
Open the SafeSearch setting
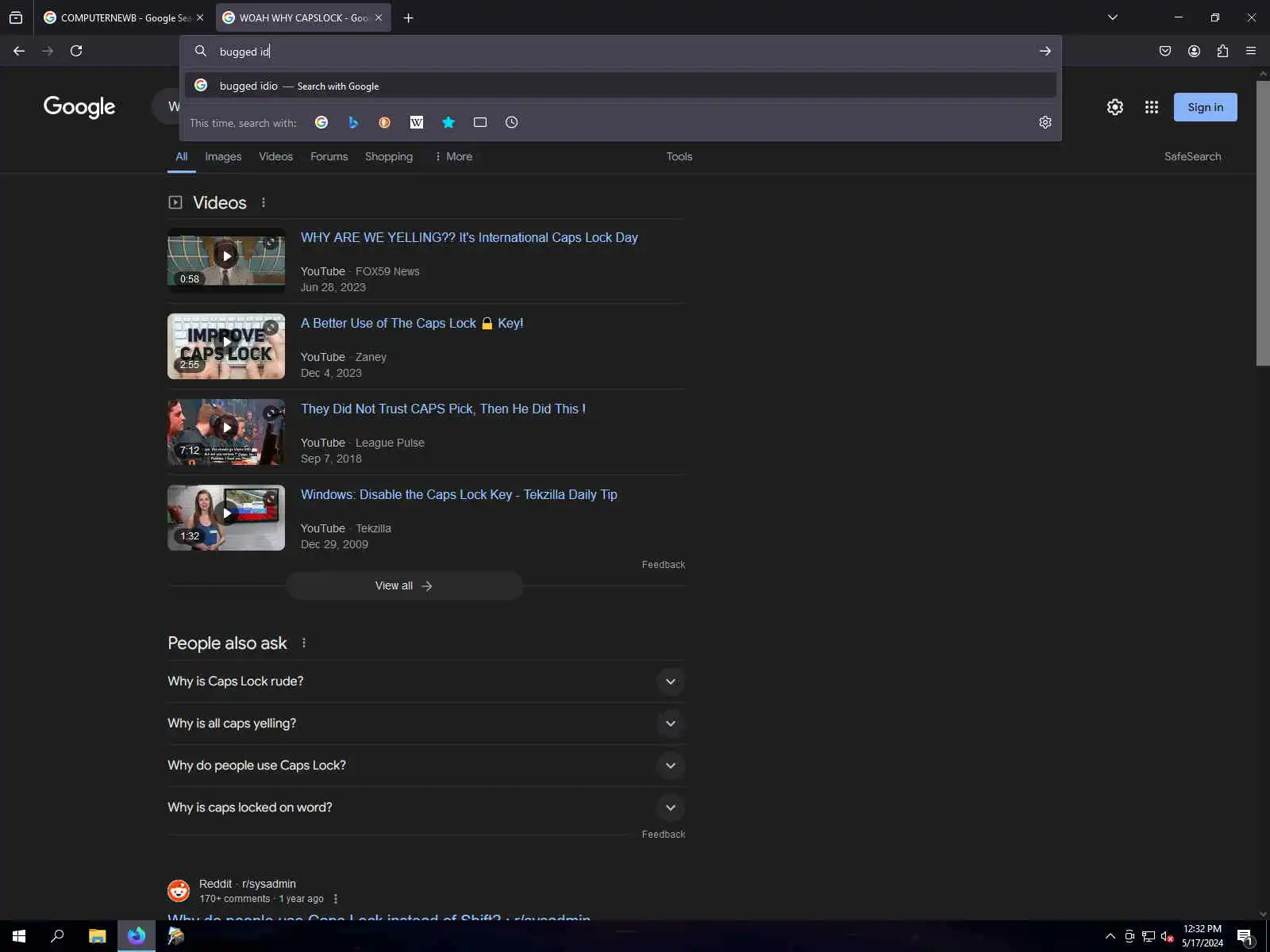coord(1192,156)
